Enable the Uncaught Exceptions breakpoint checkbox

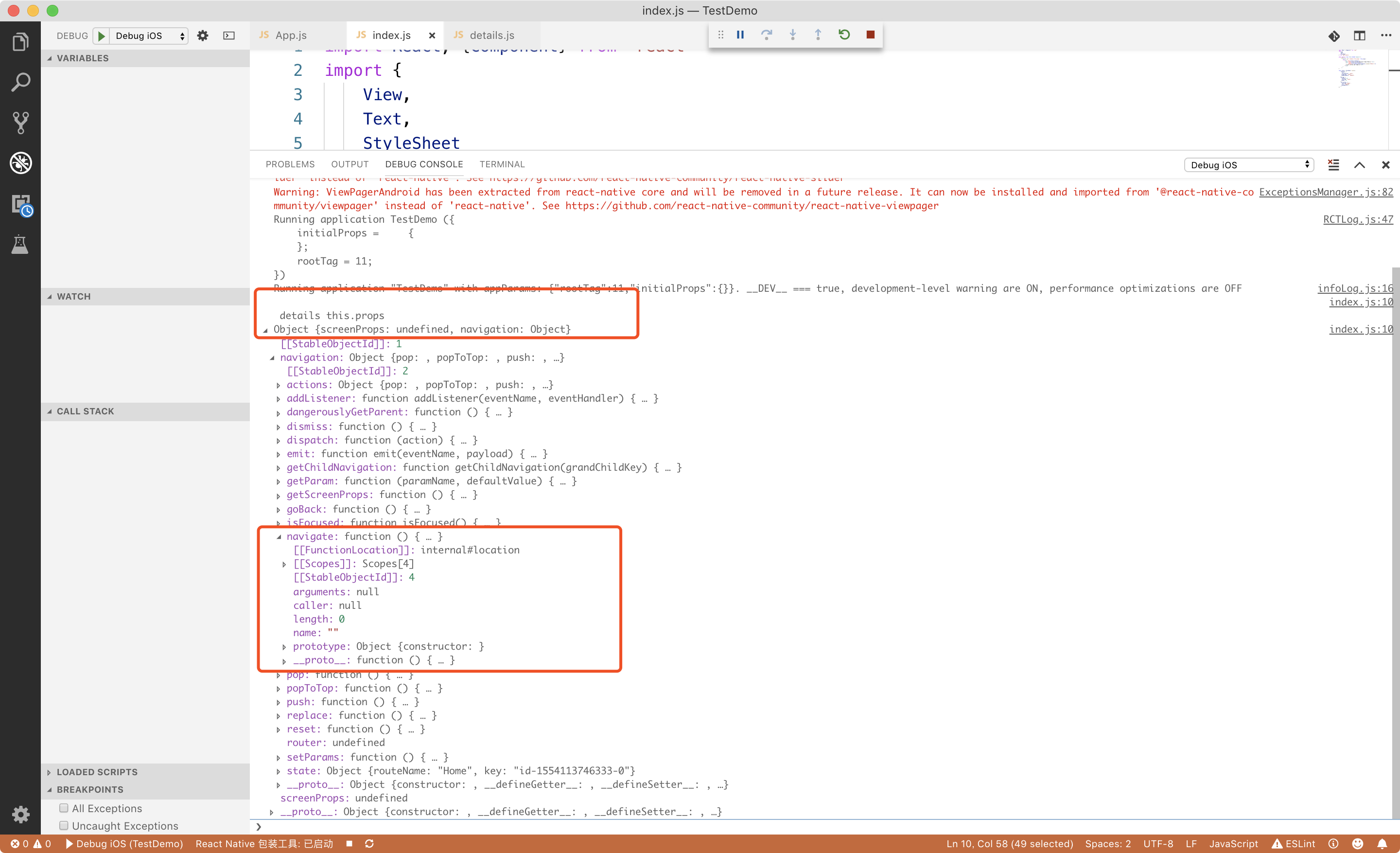64,826
